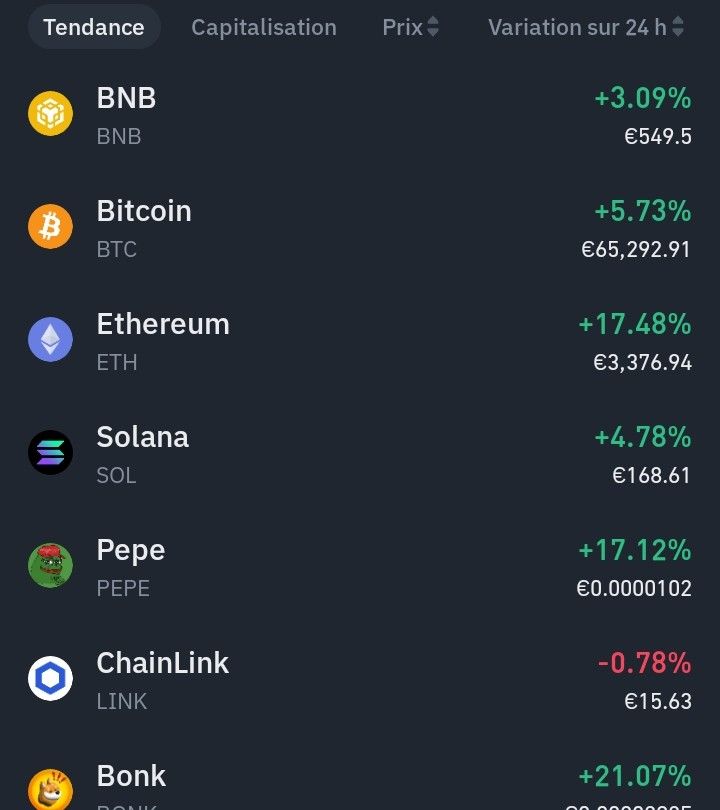Sort by Variation sur 24 h
The width and height of the screenshot is (720, 810).
pos(586,27)
